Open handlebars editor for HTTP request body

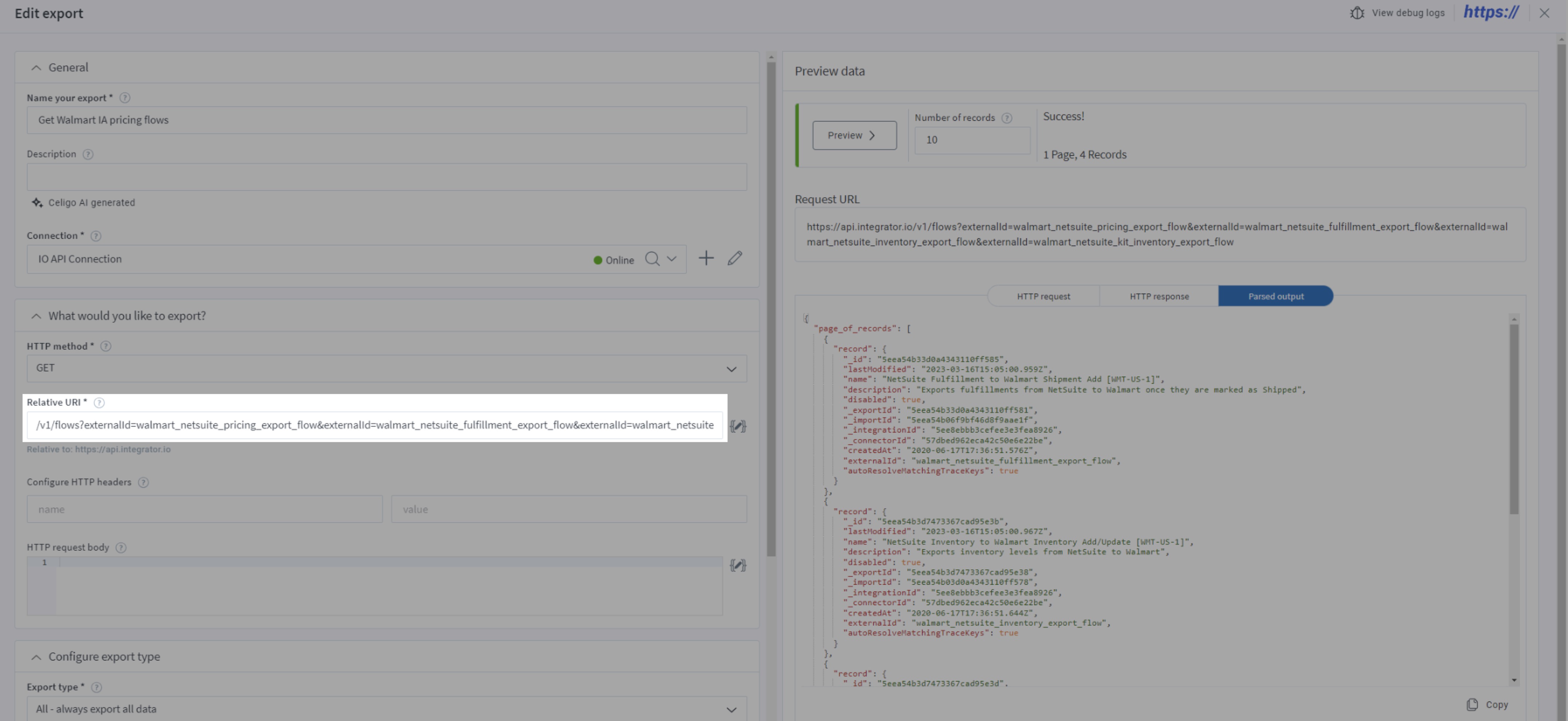tap(738, 565)
